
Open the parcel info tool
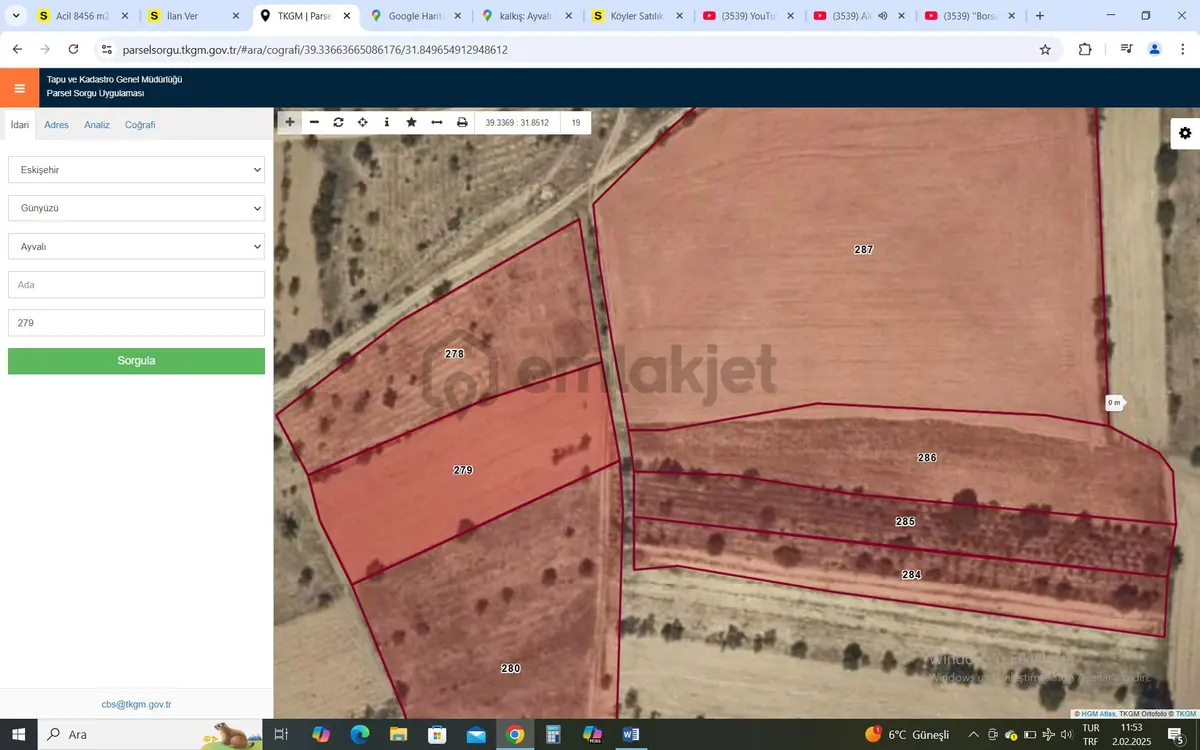pyautogui.click(x=387, y=122)
